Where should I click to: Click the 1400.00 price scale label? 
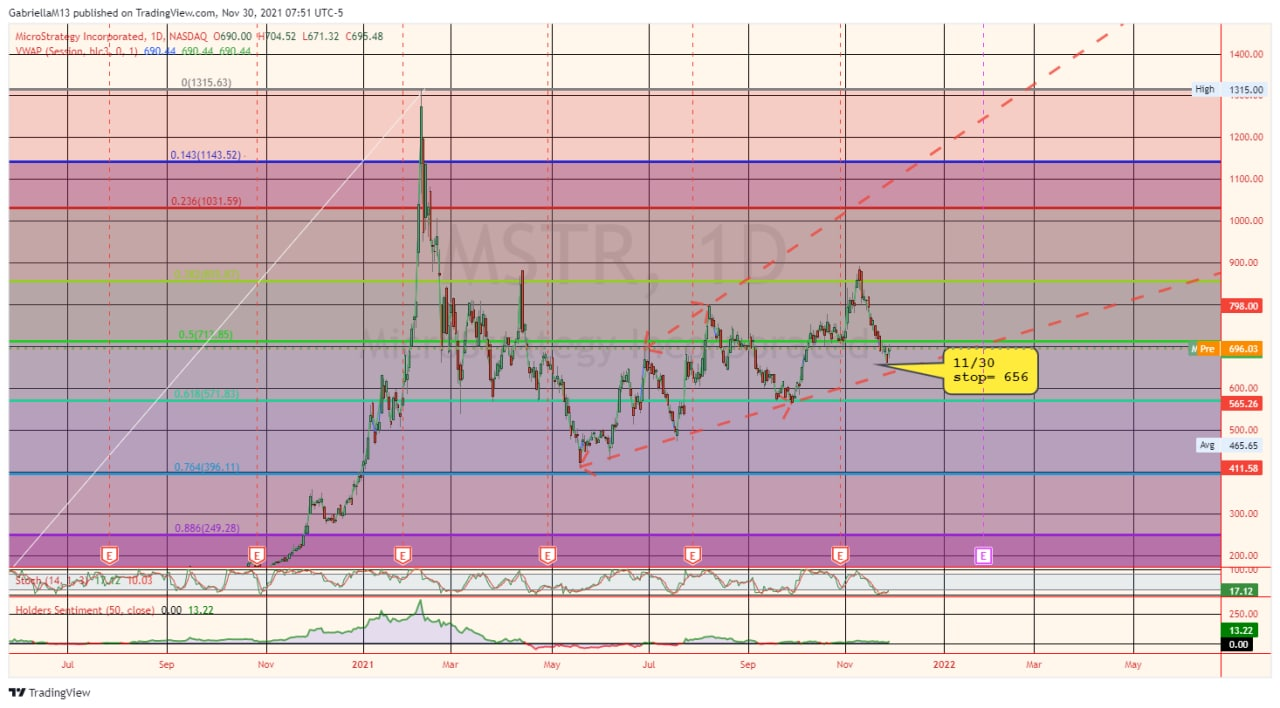[1245, 53]
